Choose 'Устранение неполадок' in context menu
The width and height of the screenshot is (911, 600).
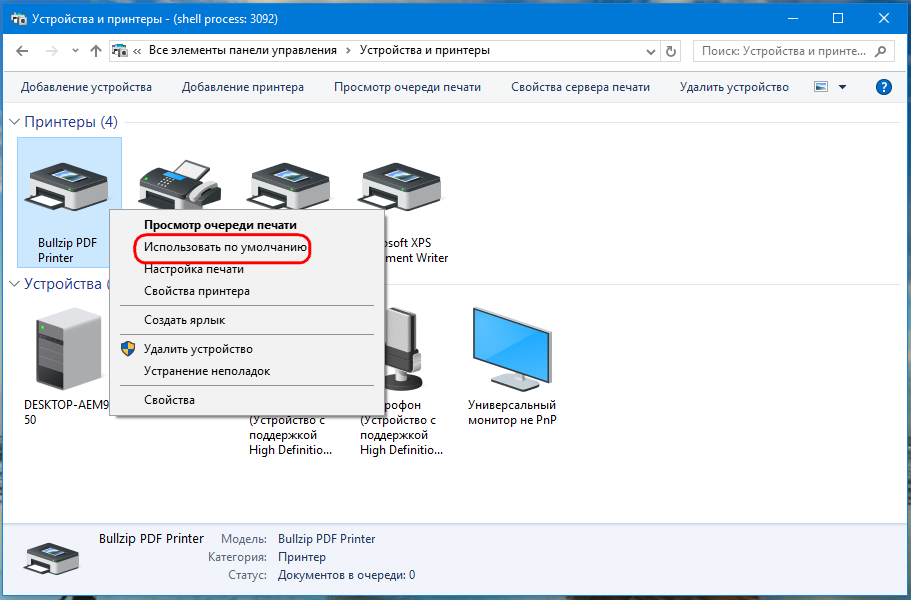(x=206, y=371)
